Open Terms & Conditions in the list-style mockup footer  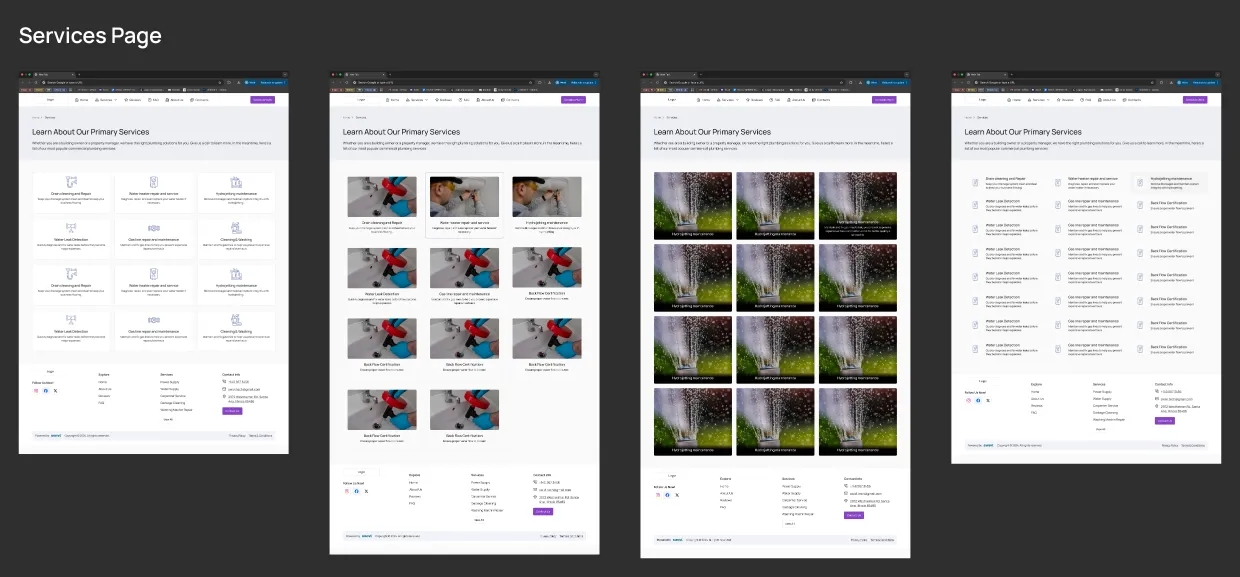point(1193,445)
